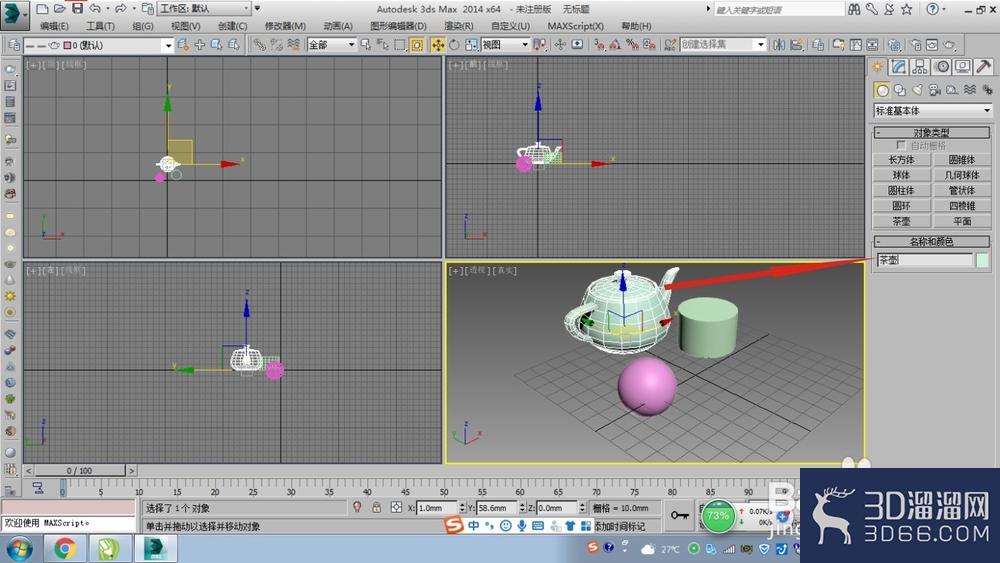Click the Windows Start button
The width and height of the screenshot is (1000, 563).
coord(19,548)
